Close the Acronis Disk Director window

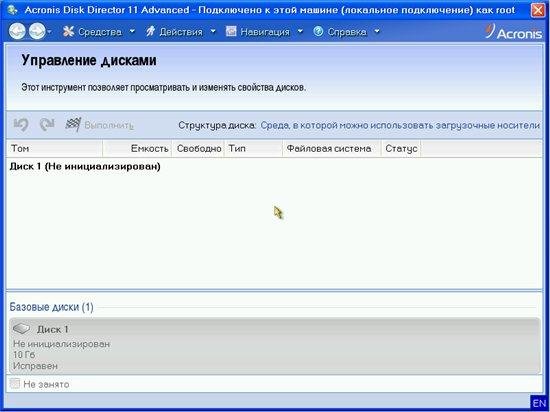click(538, 10)
